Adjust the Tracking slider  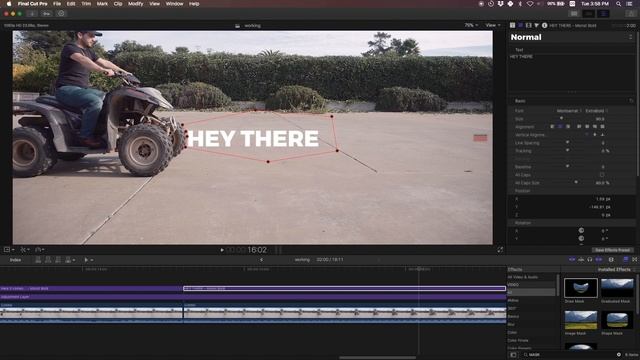point(567,151)
